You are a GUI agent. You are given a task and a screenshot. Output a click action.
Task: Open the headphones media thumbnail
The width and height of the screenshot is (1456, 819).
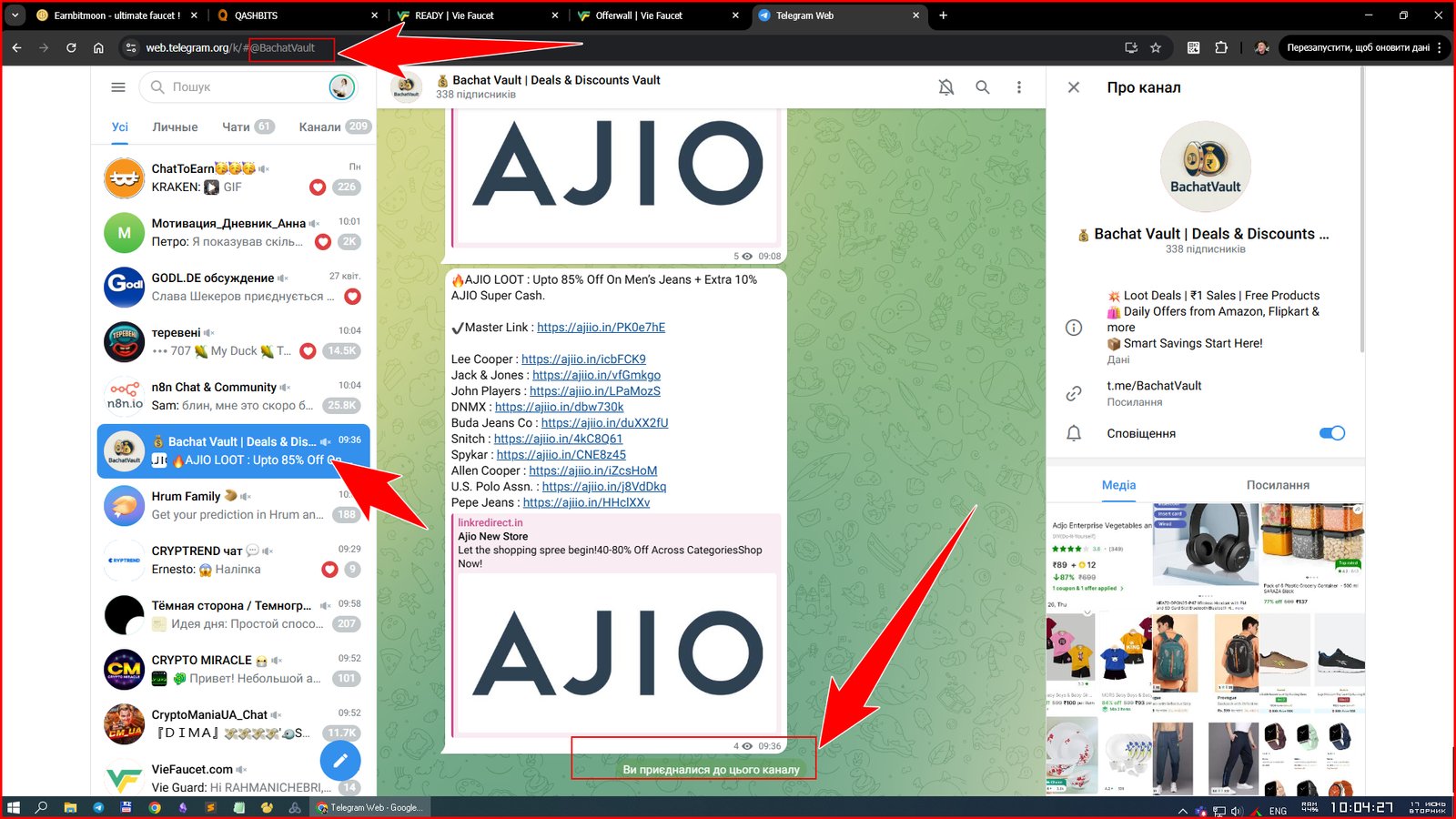(x=1206, y=555)
